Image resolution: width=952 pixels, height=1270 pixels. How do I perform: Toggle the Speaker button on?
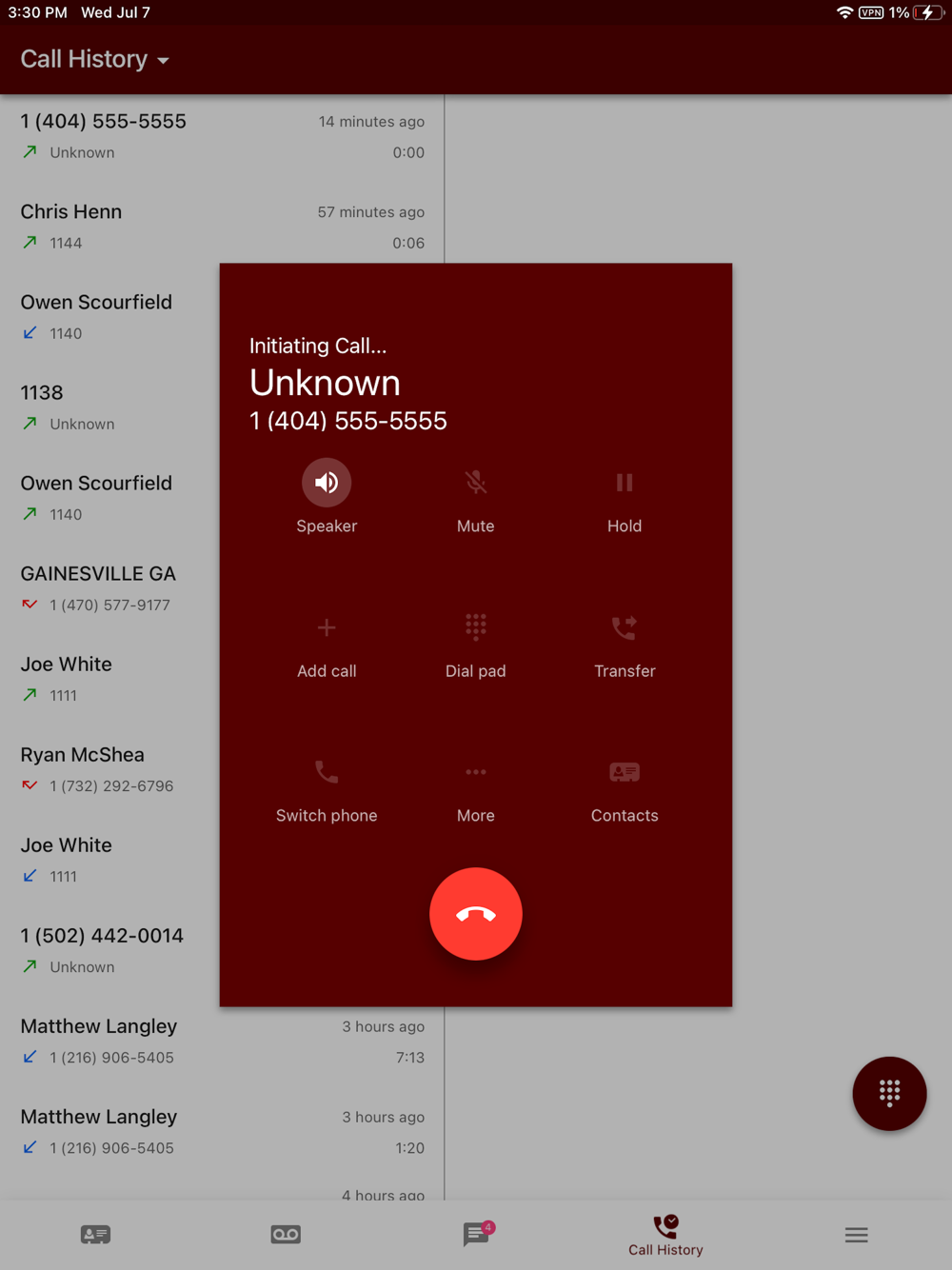(327, 483)
